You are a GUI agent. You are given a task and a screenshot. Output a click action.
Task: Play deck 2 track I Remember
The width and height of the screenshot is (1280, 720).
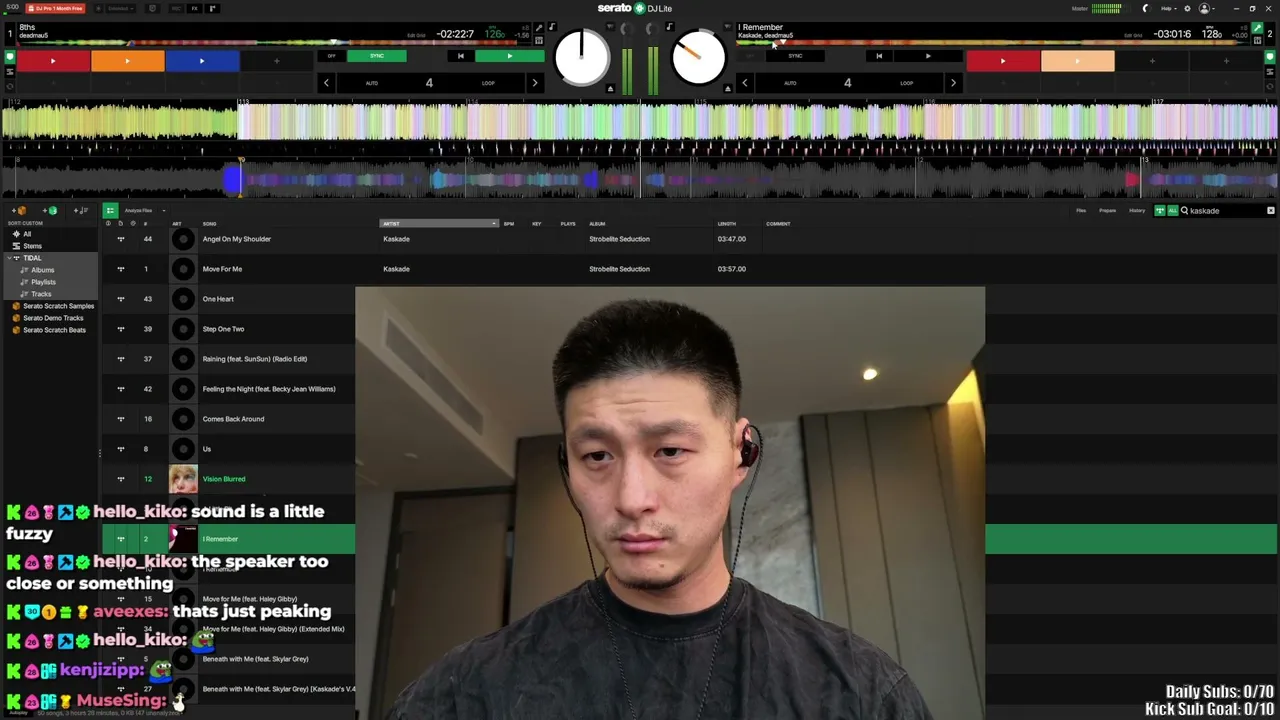coord(927,56)
